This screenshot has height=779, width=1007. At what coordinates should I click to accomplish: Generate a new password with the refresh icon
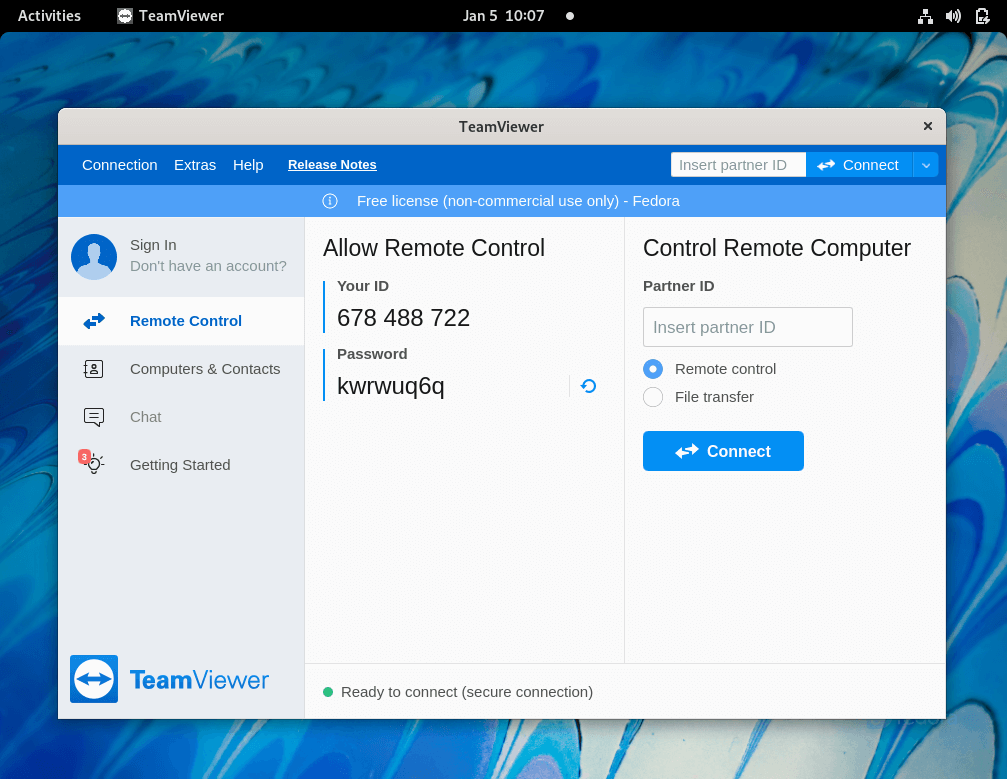tap(588, 386)
